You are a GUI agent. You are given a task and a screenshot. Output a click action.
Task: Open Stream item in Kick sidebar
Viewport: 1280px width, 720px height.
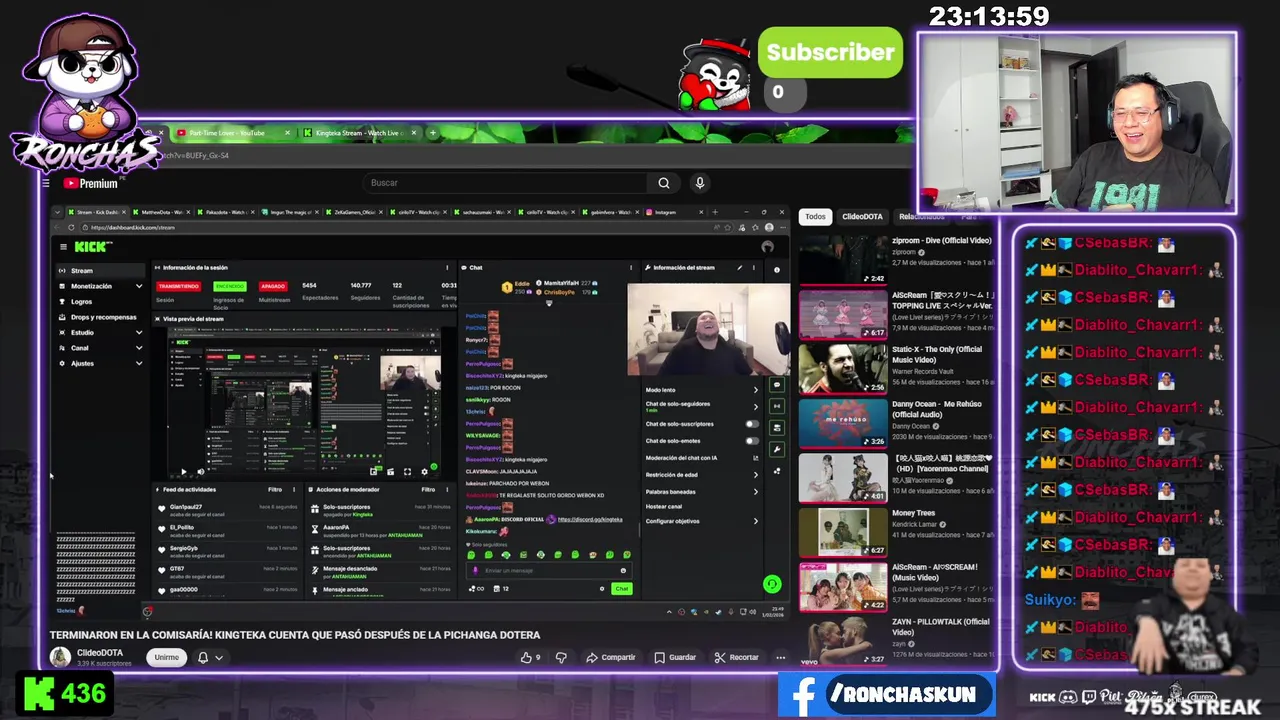[100, 270]
